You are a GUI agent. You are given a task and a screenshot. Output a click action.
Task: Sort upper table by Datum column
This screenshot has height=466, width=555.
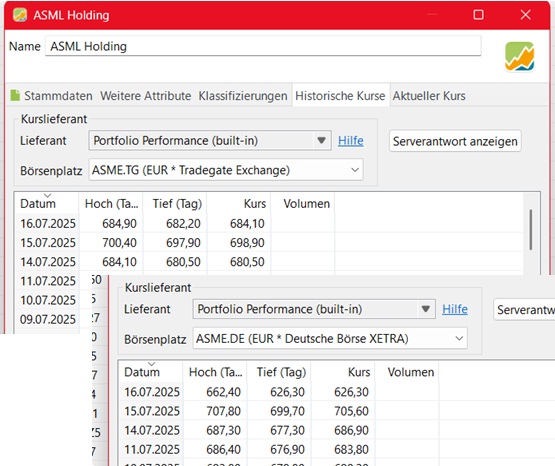tap(46, 203)
